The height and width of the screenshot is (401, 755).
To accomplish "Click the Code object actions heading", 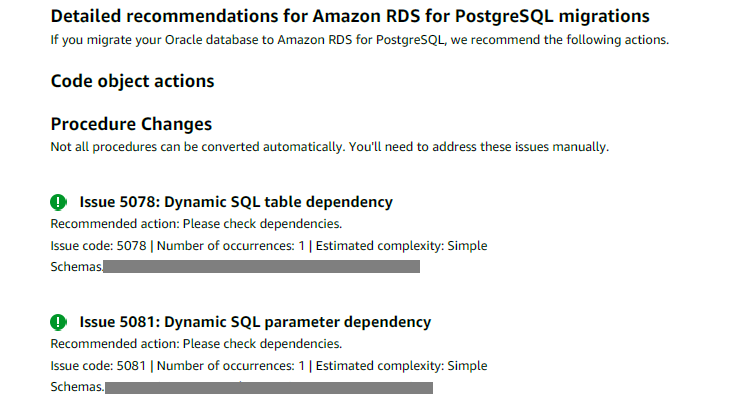I will pyautogui.click(x=132, y=81).
